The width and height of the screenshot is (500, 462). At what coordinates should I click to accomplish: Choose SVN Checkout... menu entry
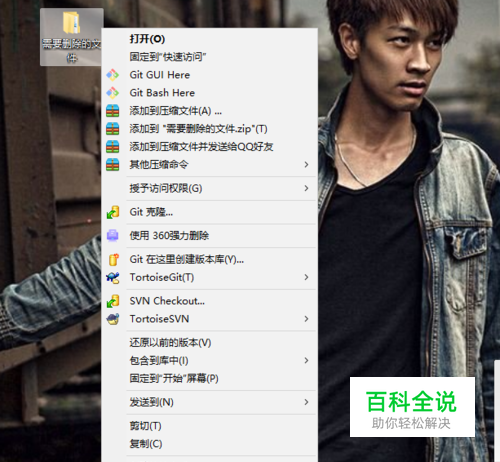point(210,301)
